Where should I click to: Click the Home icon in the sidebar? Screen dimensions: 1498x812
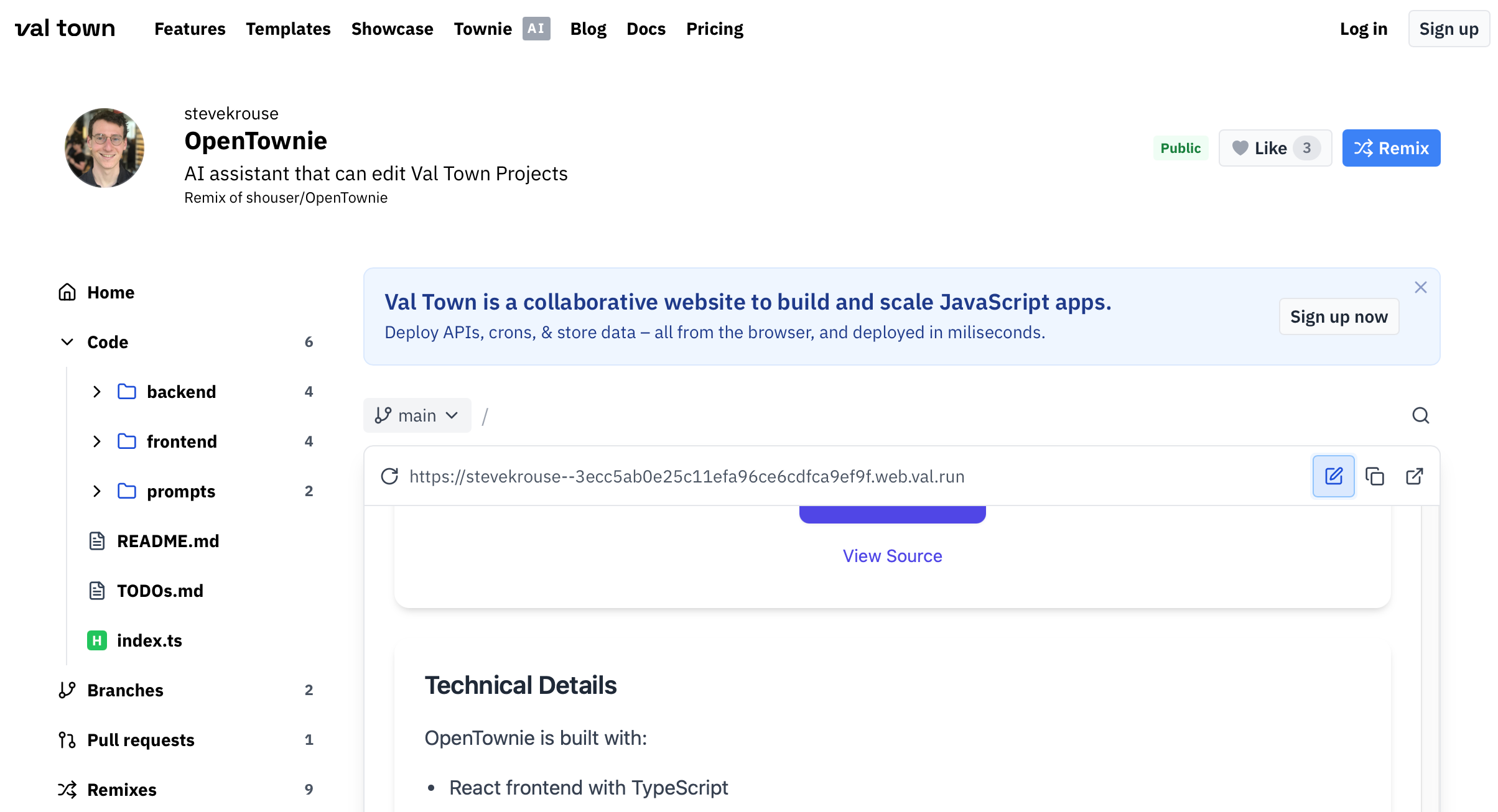pyautogui.click(x=67, y=292)
